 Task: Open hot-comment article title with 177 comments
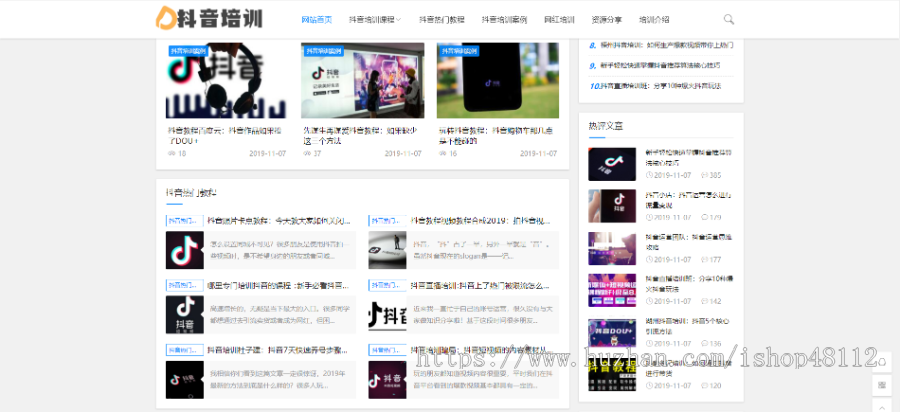pyautogui.click(x=688, y=242)
